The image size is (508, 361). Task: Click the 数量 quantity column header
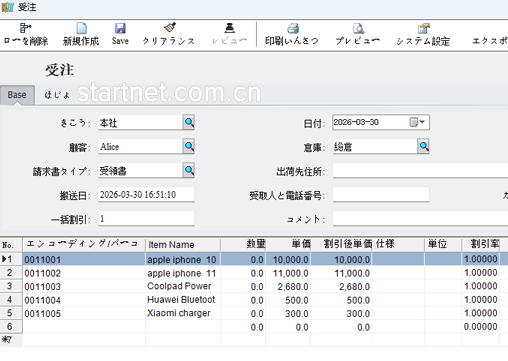pyautogui.click(x=243, y=245)
